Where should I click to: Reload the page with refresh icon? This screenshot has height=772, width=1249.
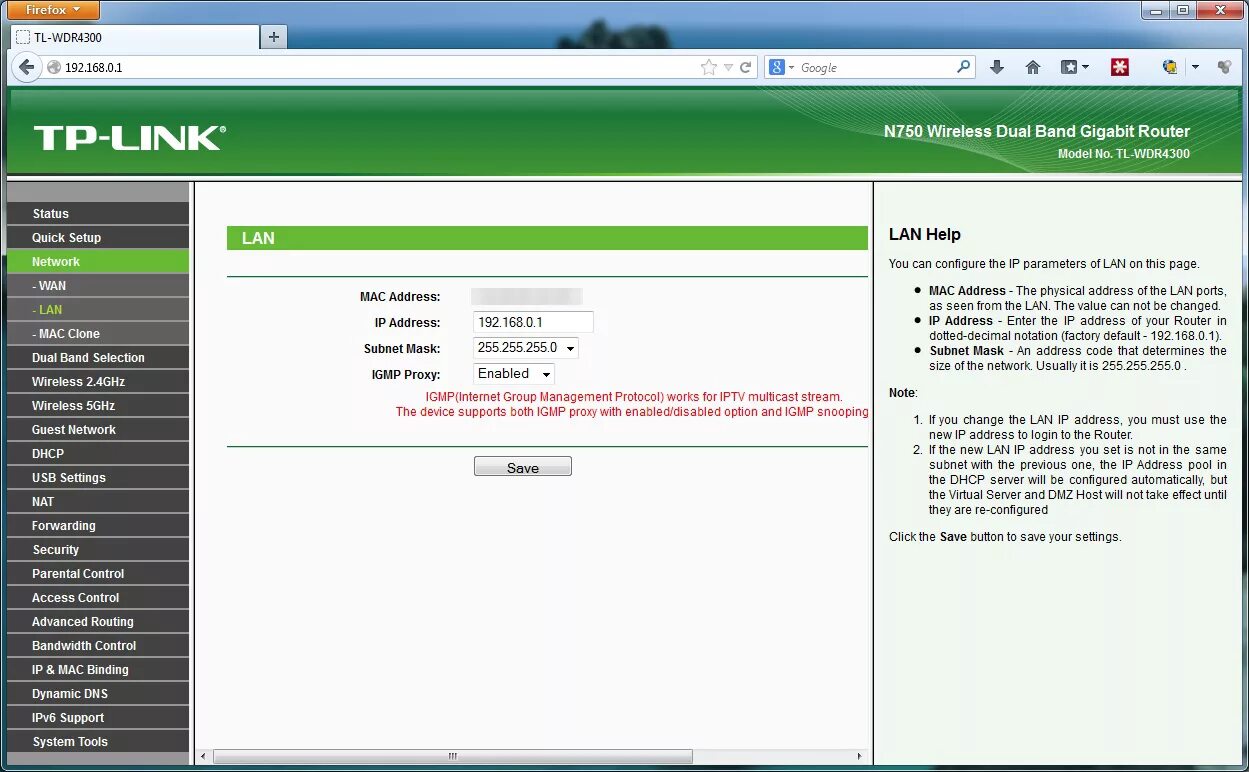(745, 67)
